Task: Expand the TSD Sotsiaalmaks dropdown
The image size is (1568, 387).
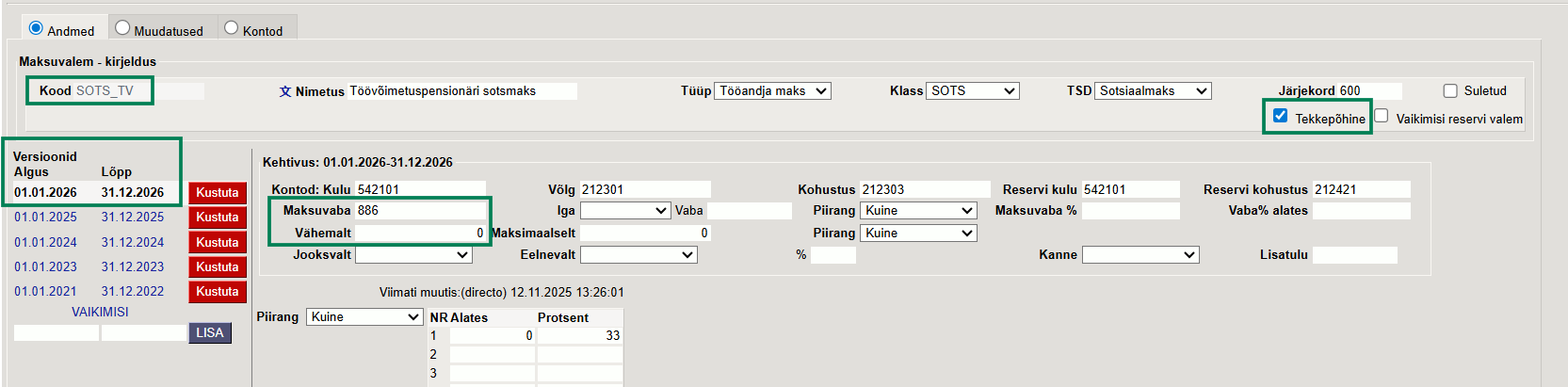Action: [1153, 91]
